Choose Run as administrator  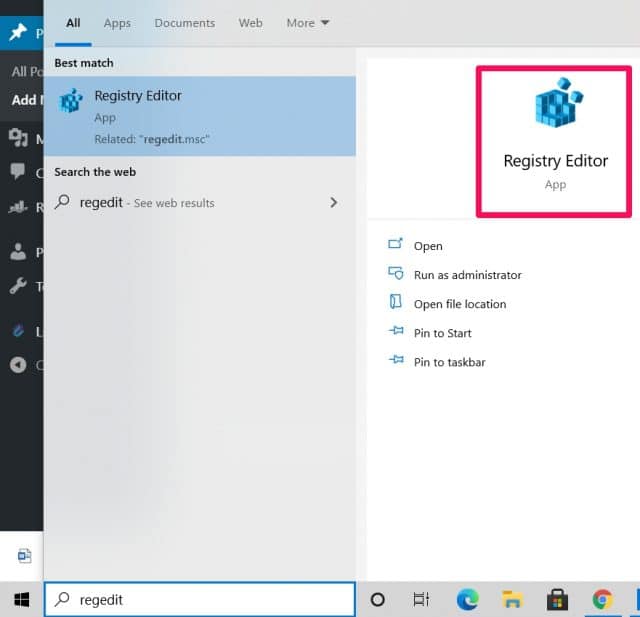tap(467, 275)
